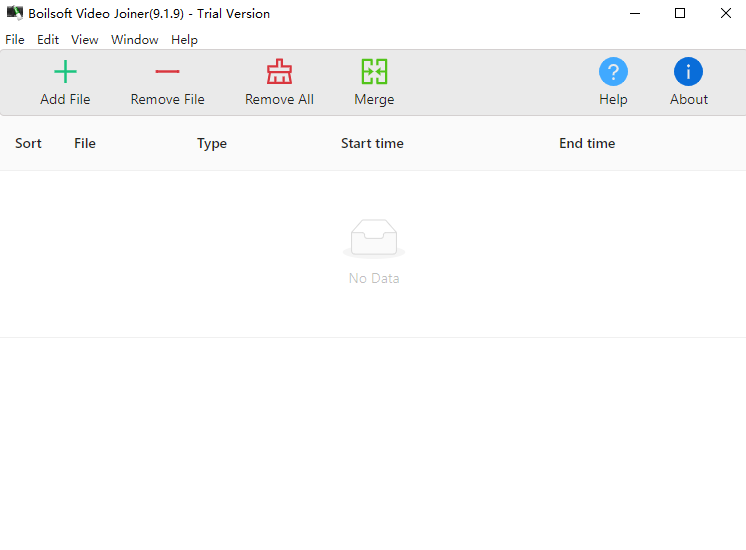Screen dimensions: 746x550
Task: Click the Sort column header
Action: 29,143
